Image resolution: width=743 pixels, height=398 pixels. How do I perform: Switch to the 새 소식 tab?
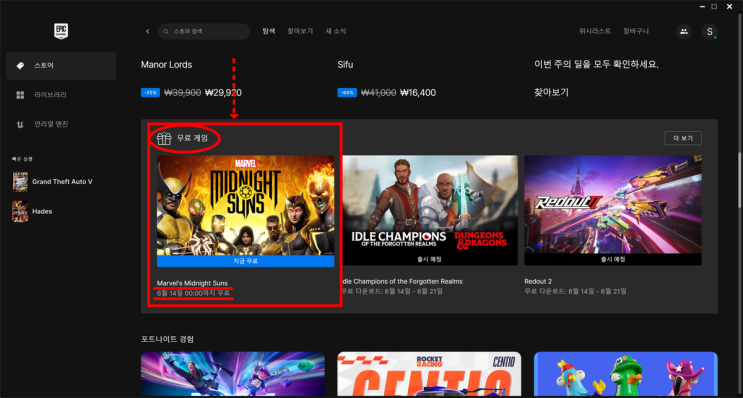[x=335, y=31]
